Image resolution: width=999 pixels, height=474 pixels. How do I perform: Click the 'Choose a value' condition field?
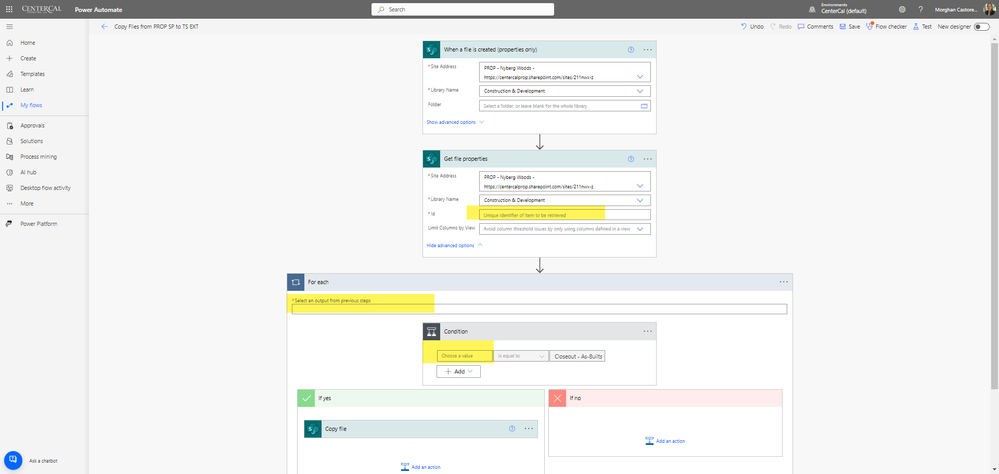(464, 356)
